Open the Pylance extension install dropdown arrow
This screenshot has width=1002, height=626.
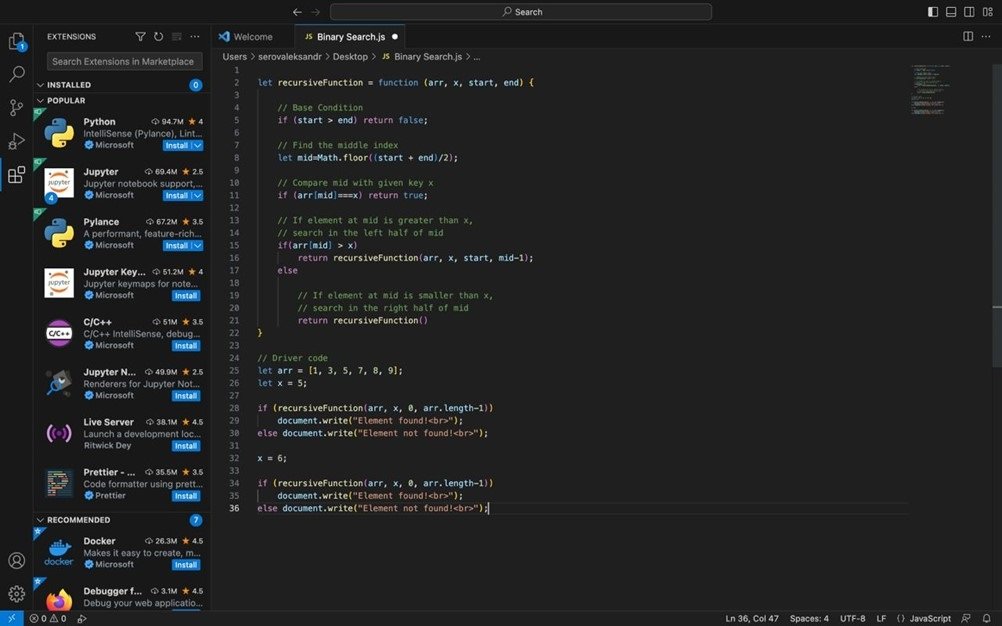tap(198, 245)
